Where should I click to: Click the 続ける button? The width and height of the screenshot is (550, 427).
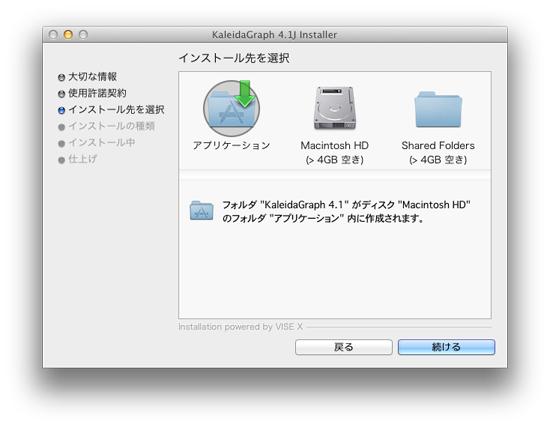[x=446, y=347]
